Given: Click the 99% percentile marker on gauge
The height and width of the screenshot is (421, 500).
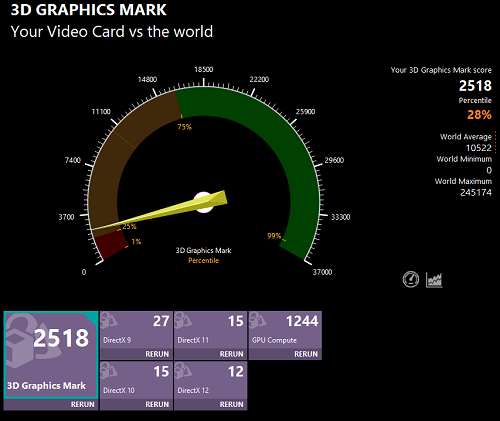Looking at the screenshot, I should click(274, 236).
